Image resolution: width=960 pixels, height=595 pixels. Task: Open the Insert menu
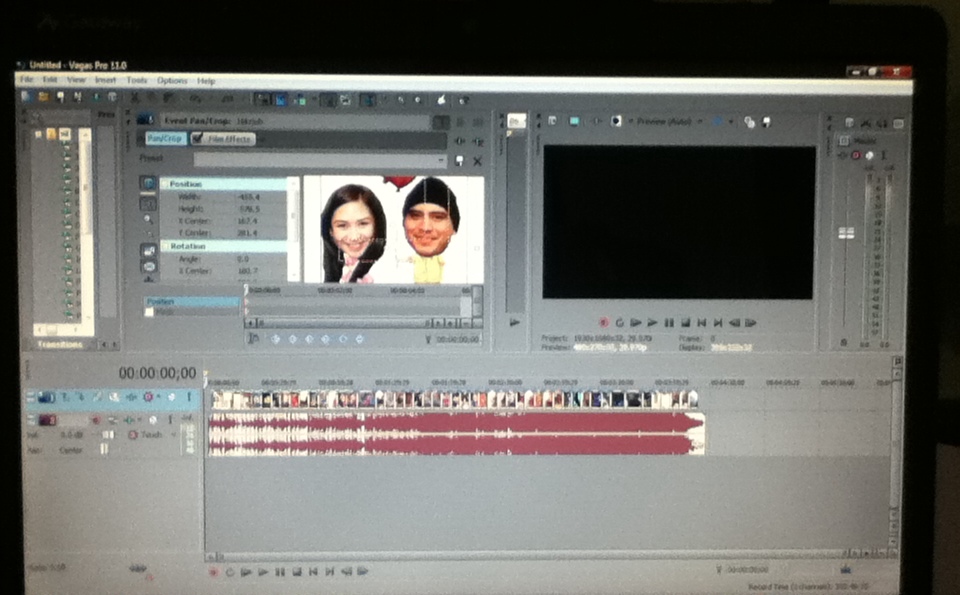pos(105,80)
